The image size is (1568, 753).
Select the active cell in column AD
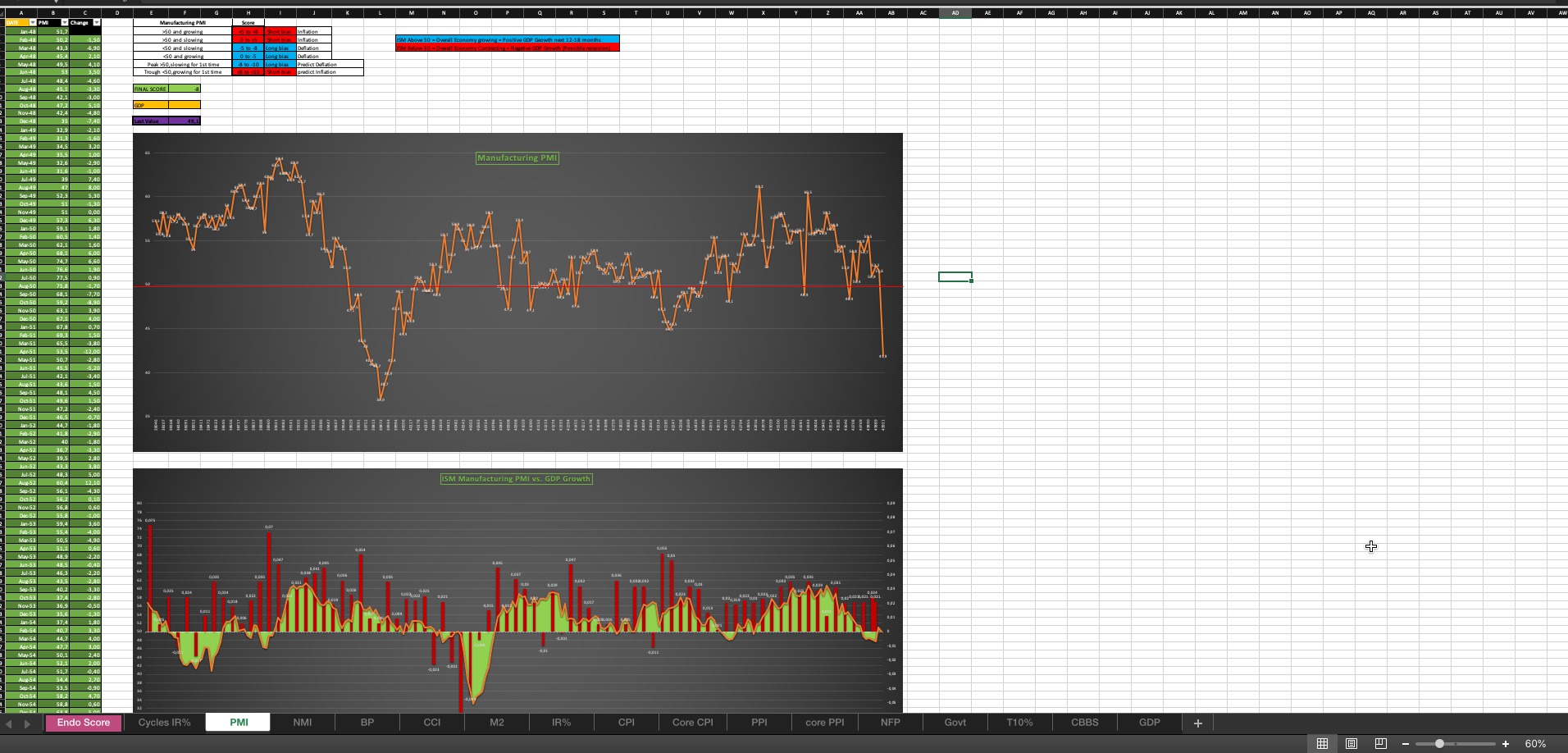tap(955, 276)
